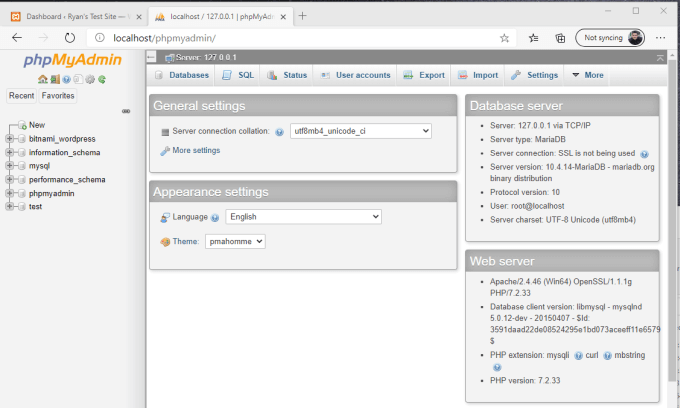Screen dimensions: 680x408
Task: Open phpMyAdmin documentation blue question icon
Action: click(66, 79)
